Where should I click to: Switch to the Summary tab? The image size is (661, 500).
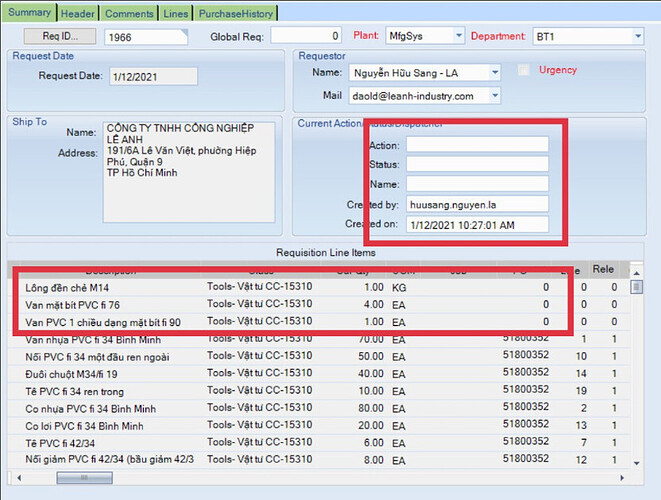[x=29, y=12]
